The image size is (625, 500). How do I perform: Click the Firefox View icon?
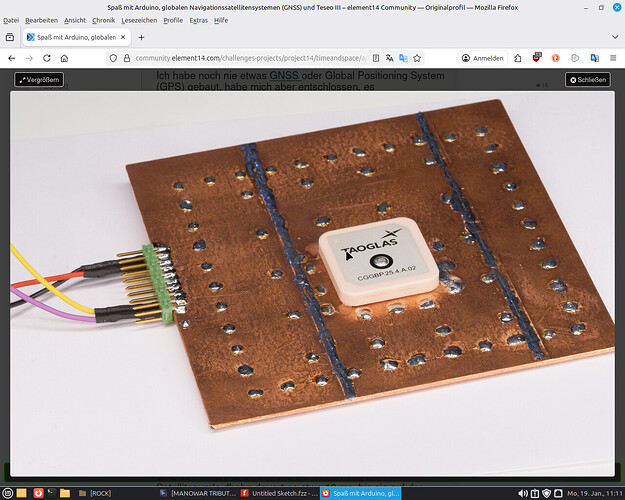(x=10, y=37)
